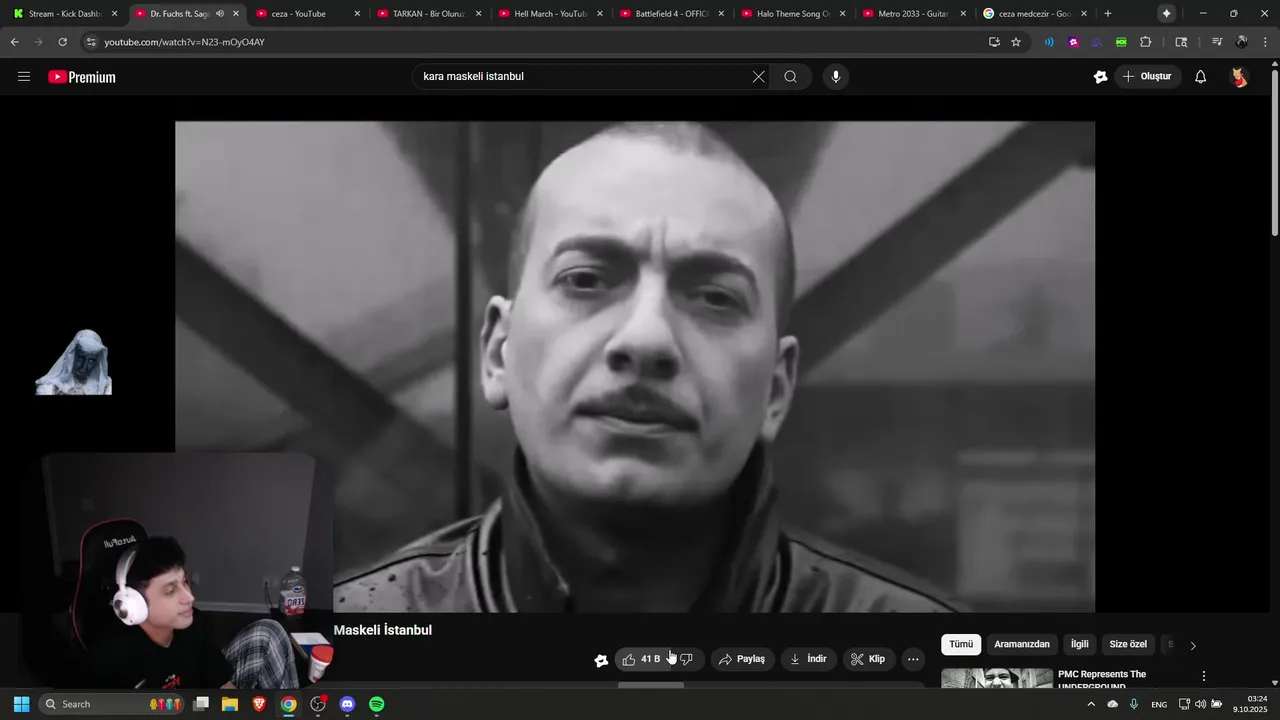Dislike the Maskeli İstanbul video
Screen dimensions: 1280x720
(686, 659)
